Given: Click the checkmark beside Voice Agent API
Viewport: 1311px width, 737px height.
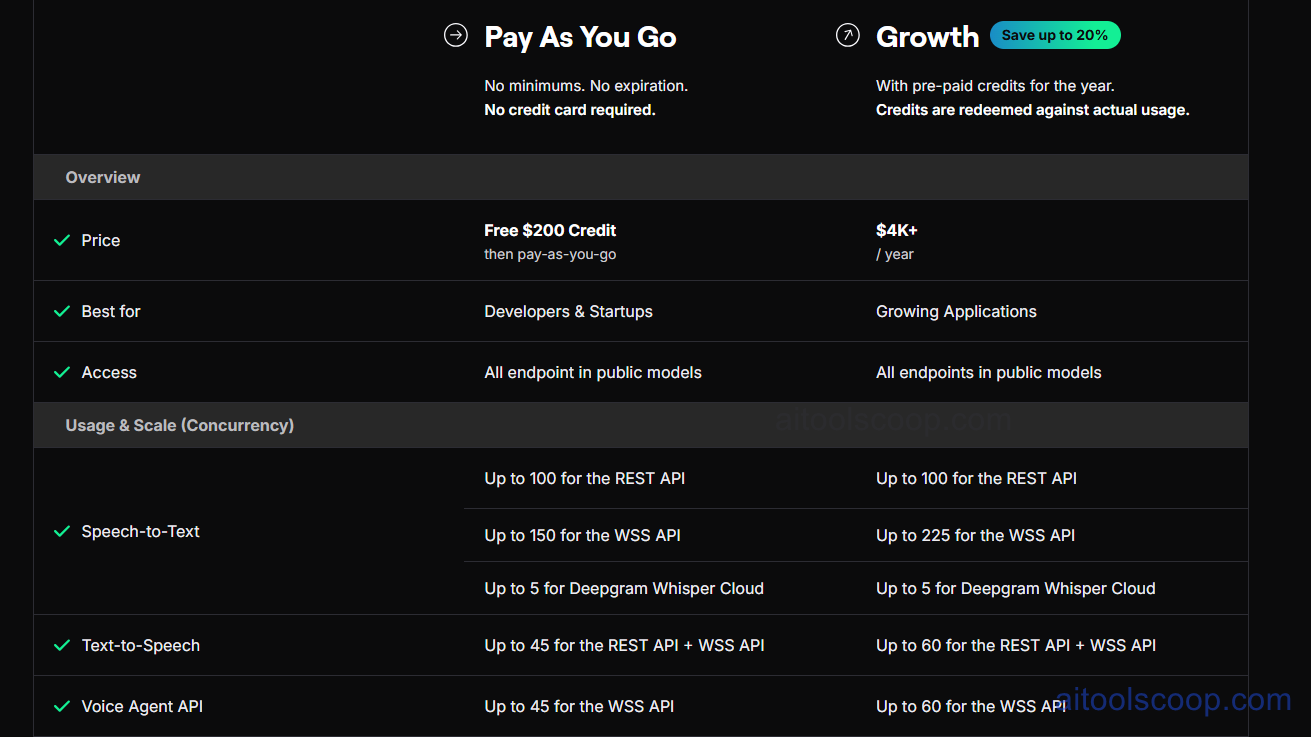Looking at the screenshot, I should click(x=61, y=706).
